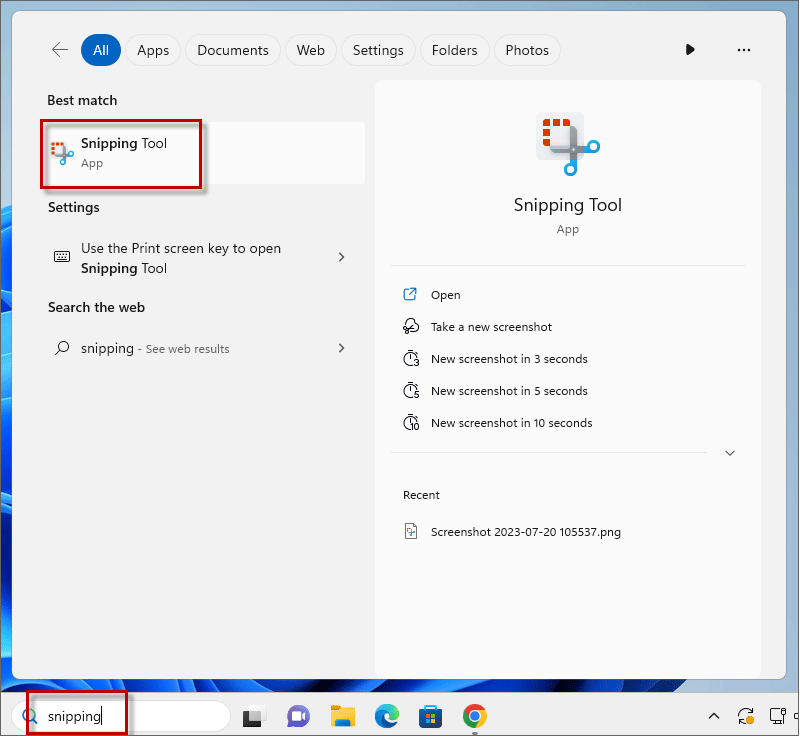Click the taskbar search magnifier icon
This screenshot has width=800, height=736.
[30, 716]
